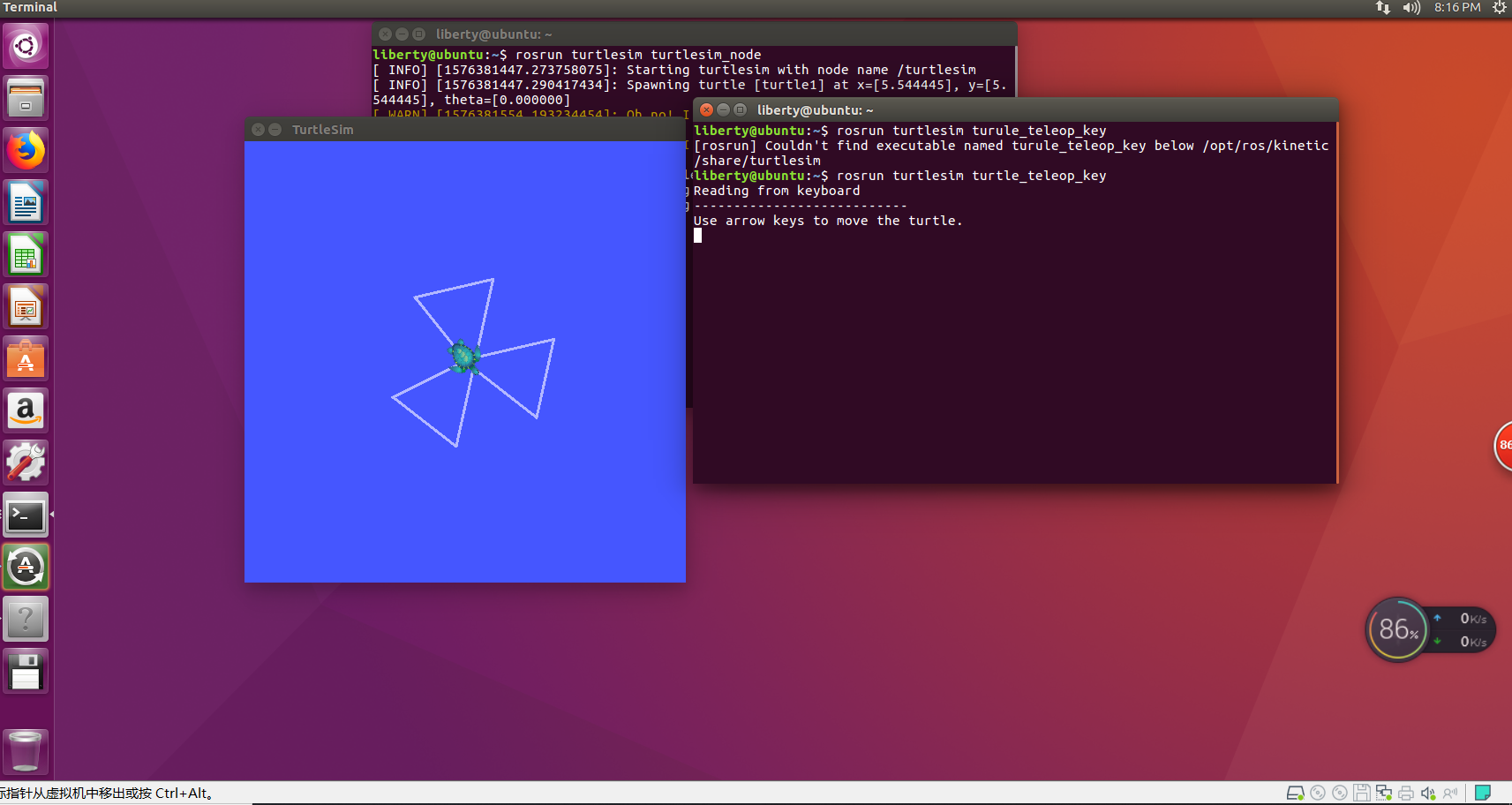1512x805 pixels.
Task: Minimize the front teleop terminal window
Action: [723, 109]
